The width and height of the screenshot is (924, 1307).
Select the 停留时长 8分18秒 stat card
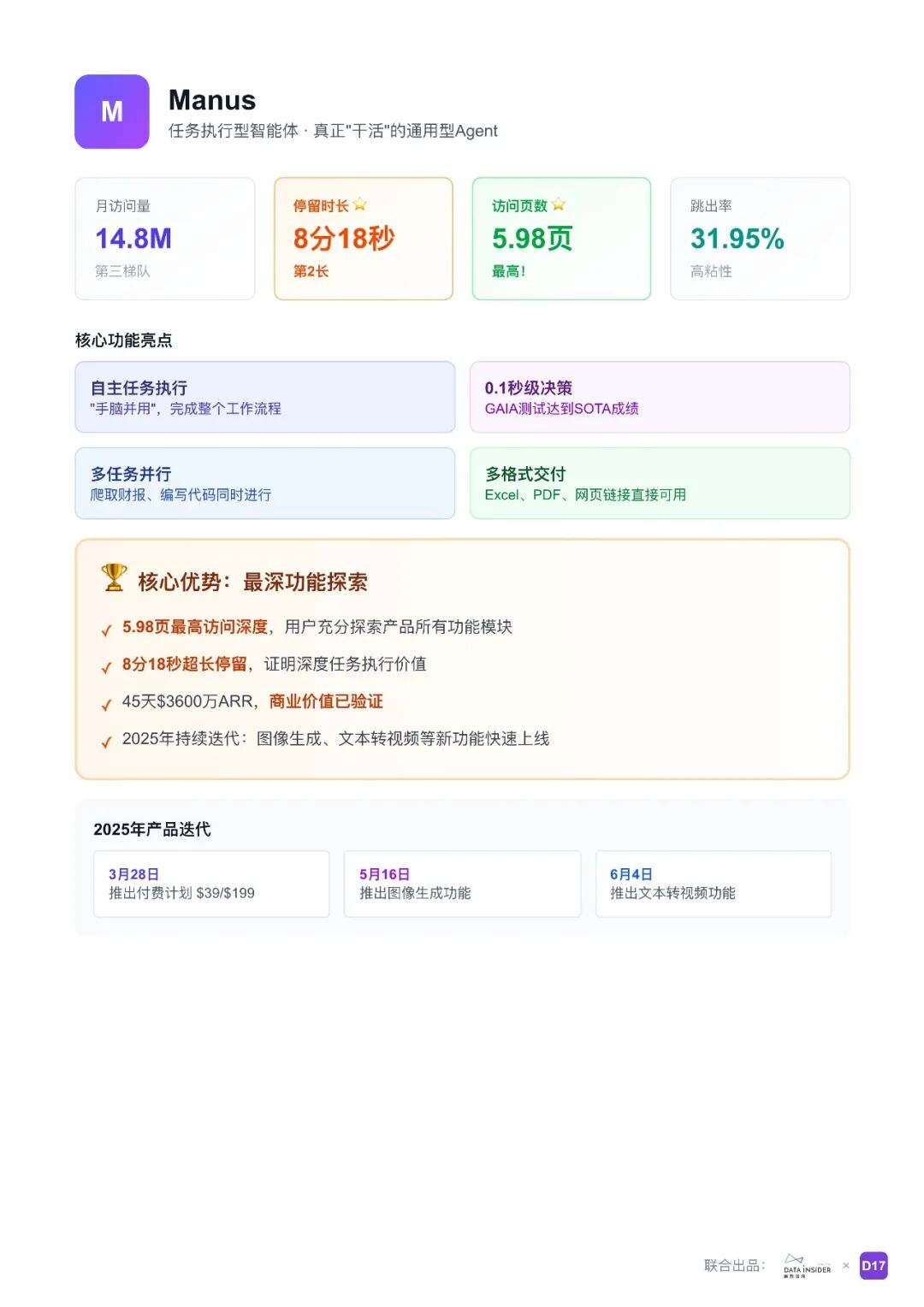[364, 239]
